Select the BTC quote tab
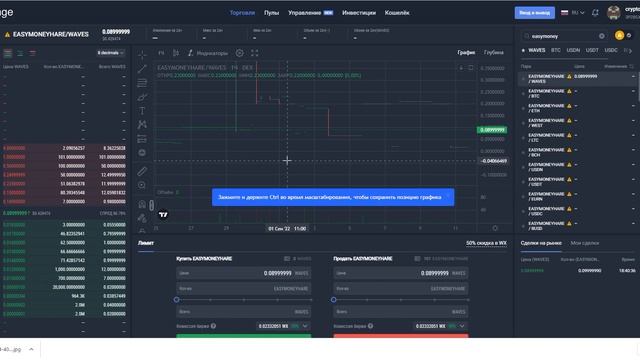Screen dimensions: 640x360 pos(556,50)
